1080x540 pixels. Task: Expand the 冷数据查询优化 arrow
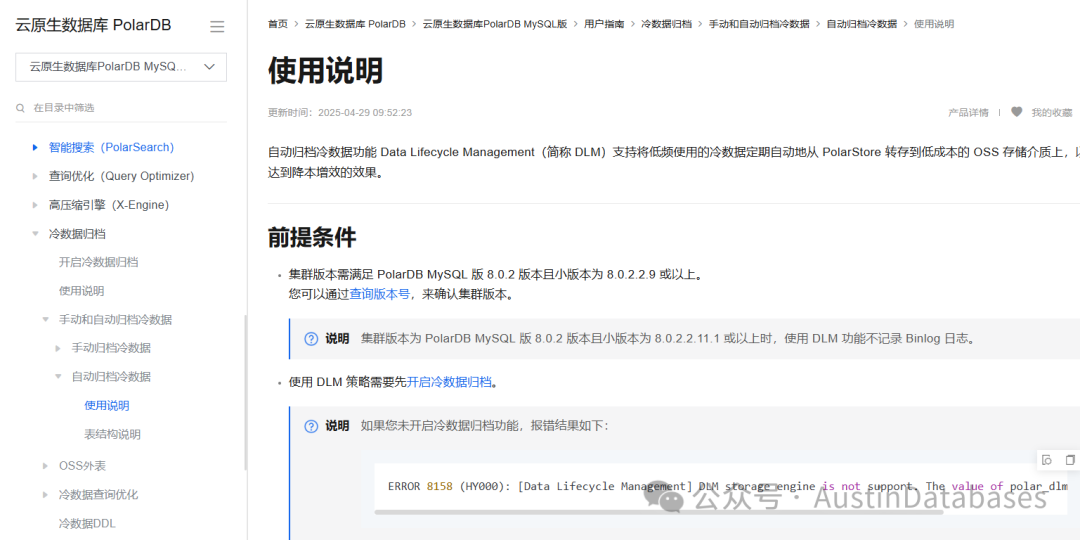[x=45, y=495]
